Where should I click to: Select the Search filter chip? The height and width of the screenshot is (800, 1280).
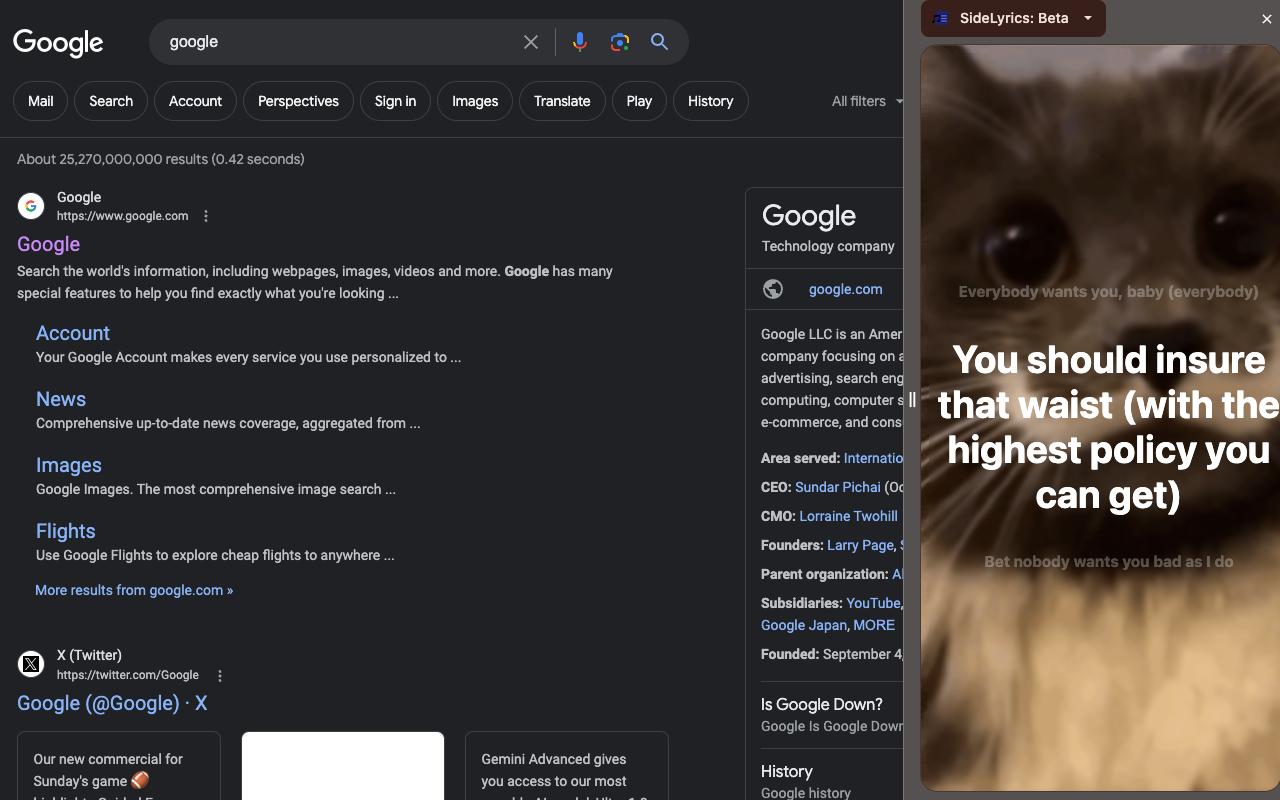coord(111,101)
